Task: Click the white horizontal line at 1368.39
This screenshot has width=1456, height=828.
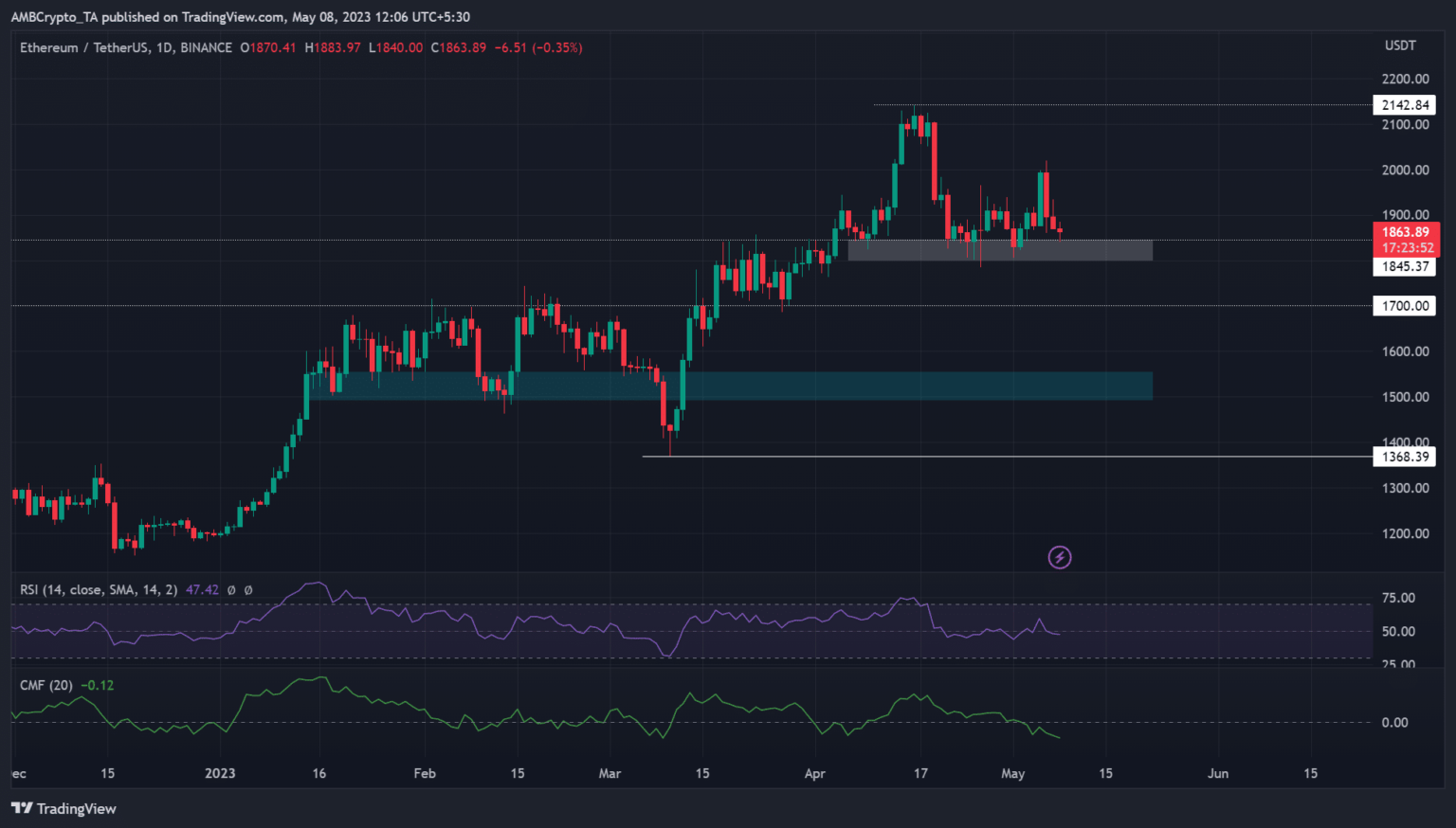Action: (948, 457)
